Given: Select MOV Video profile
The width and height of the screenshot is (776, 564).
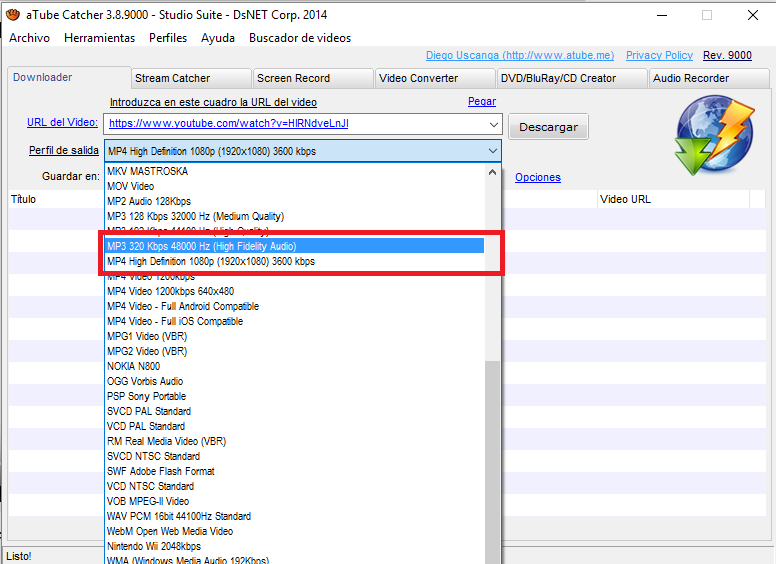Looking at the screenshot, I should click(x=295, y=187).
